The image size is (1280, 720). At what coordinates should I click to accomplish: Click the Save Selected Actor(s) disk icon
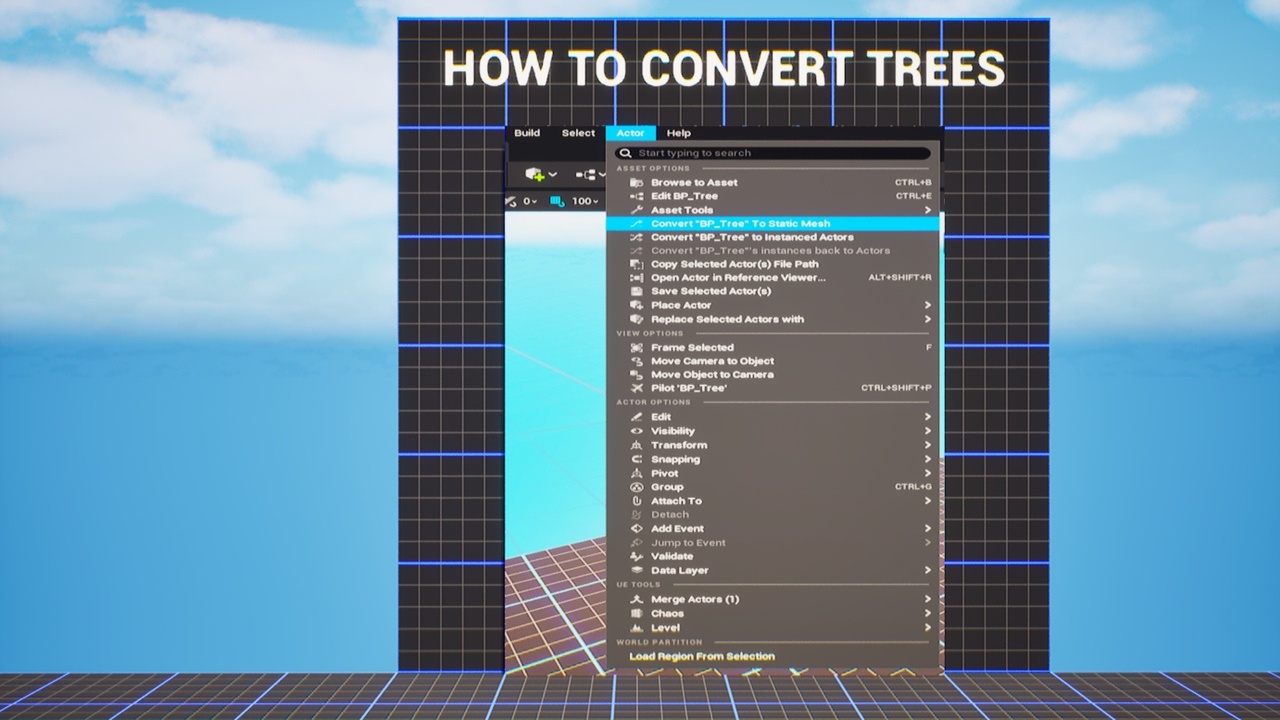pyautogui.click(x=637, y=291)
